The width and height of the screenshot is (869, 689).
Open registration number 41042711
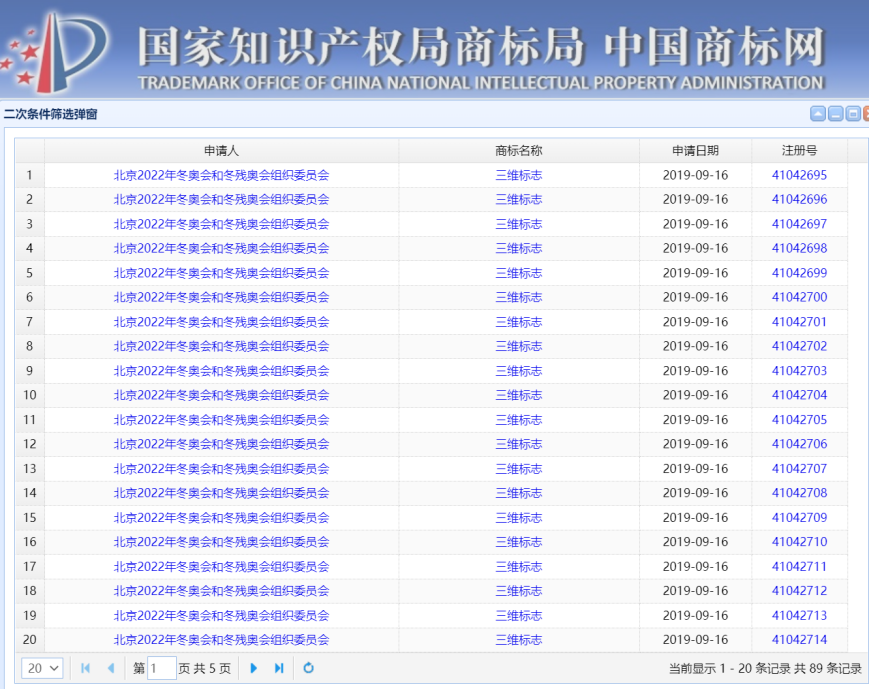point(799,566)
